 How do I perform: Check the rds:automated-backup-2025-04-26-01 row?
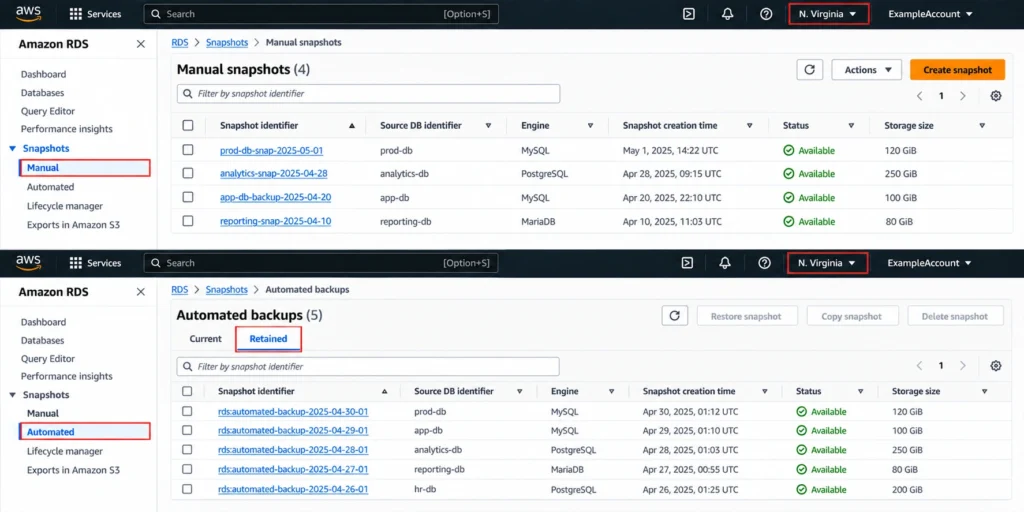pyautogui.click(x=187, y=489)
